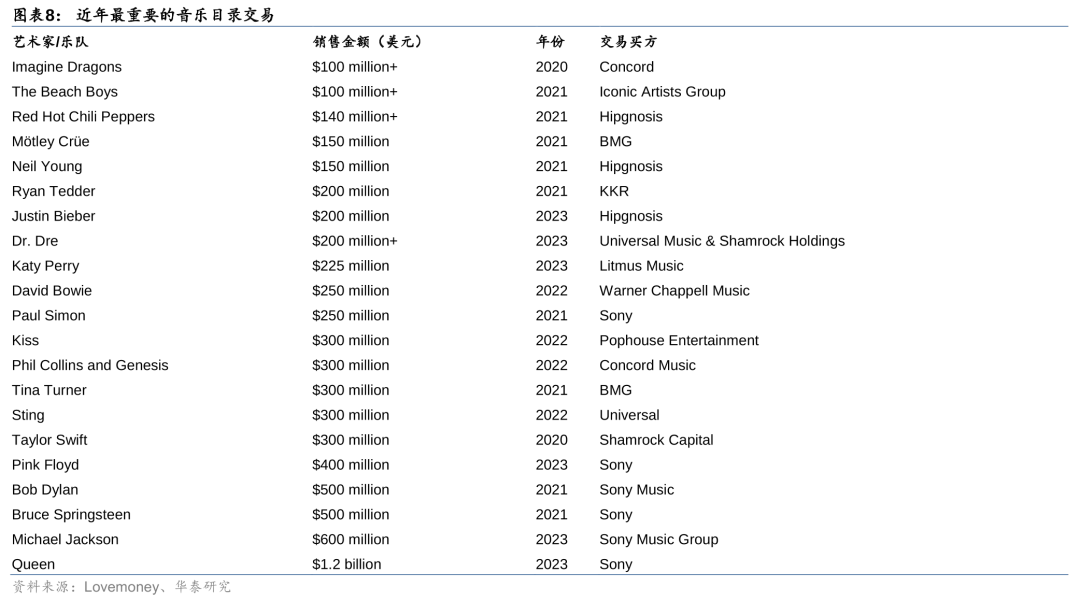Select the 'Pink Floyd' cell
This screenshot has height=601, width=1080.
45,465
